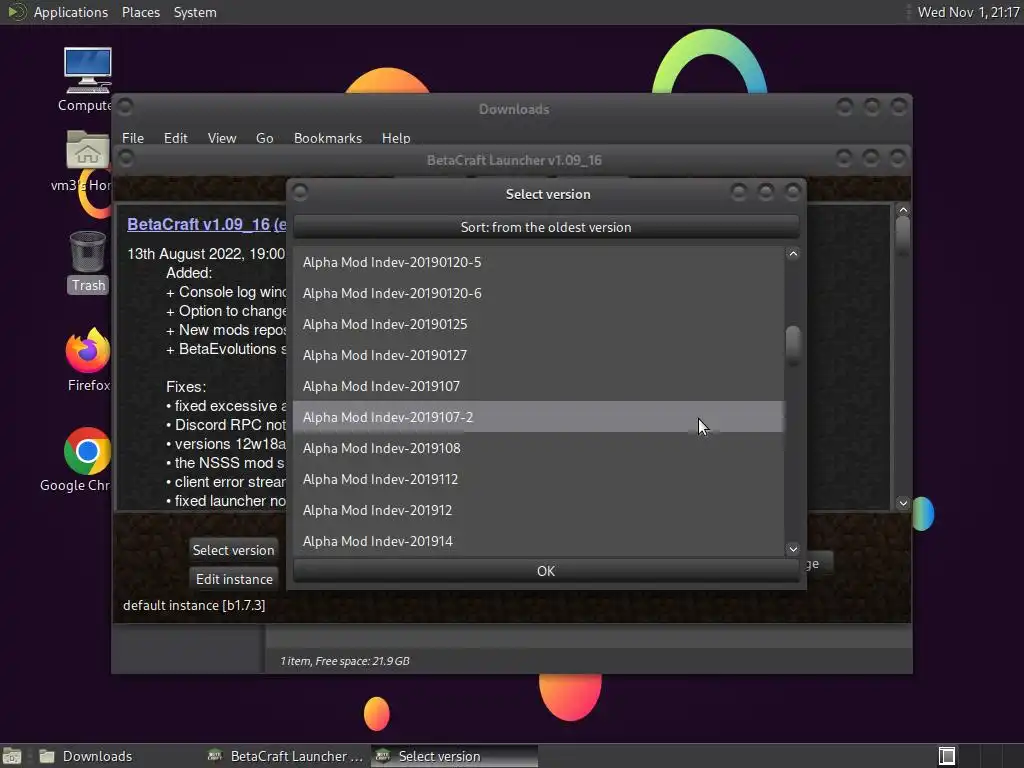
Task: Open Help menu in Downloads window
Action: [396, 138]
